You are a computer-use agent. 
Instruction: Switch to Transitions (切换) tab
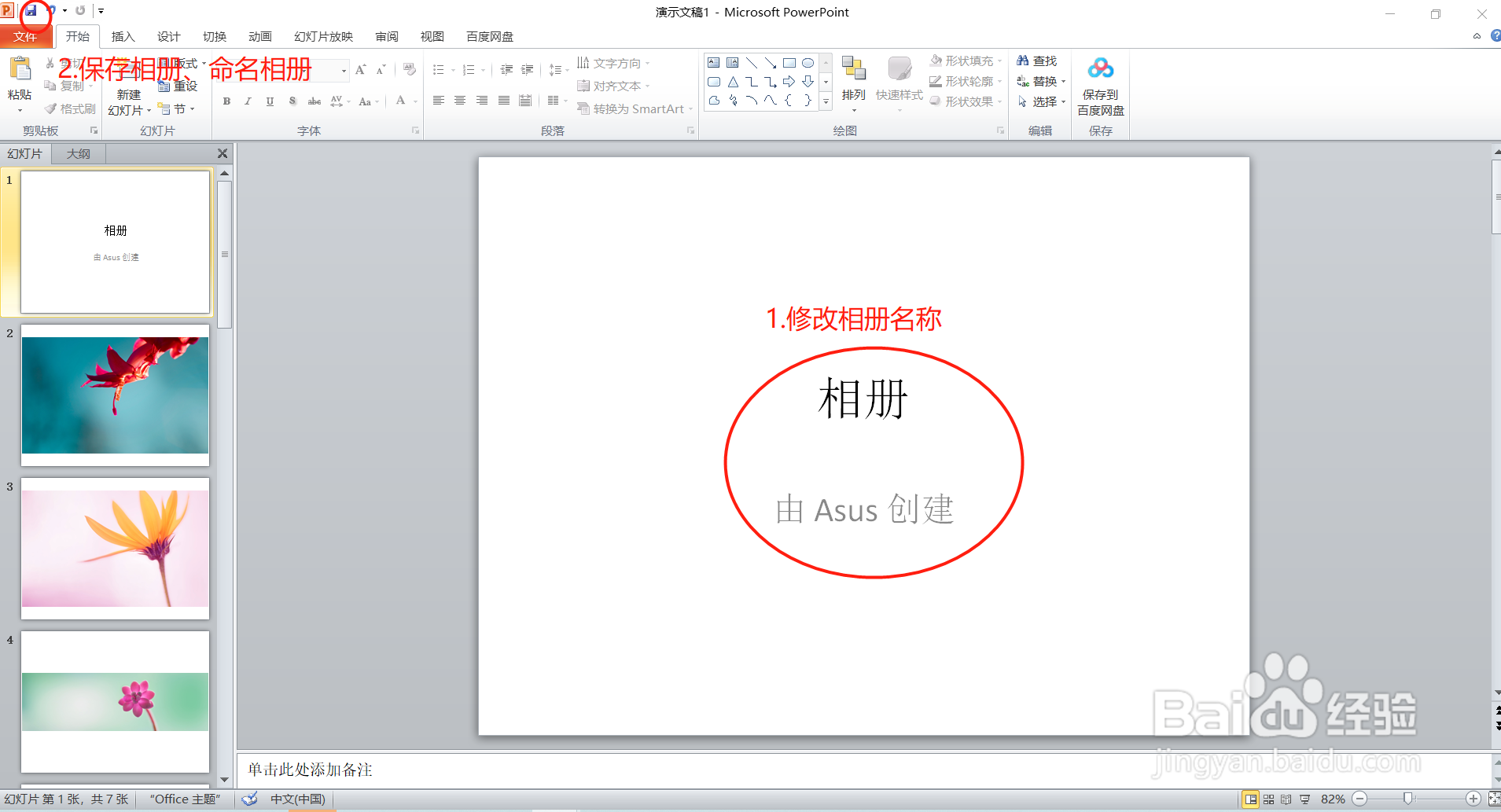[215, 37]
